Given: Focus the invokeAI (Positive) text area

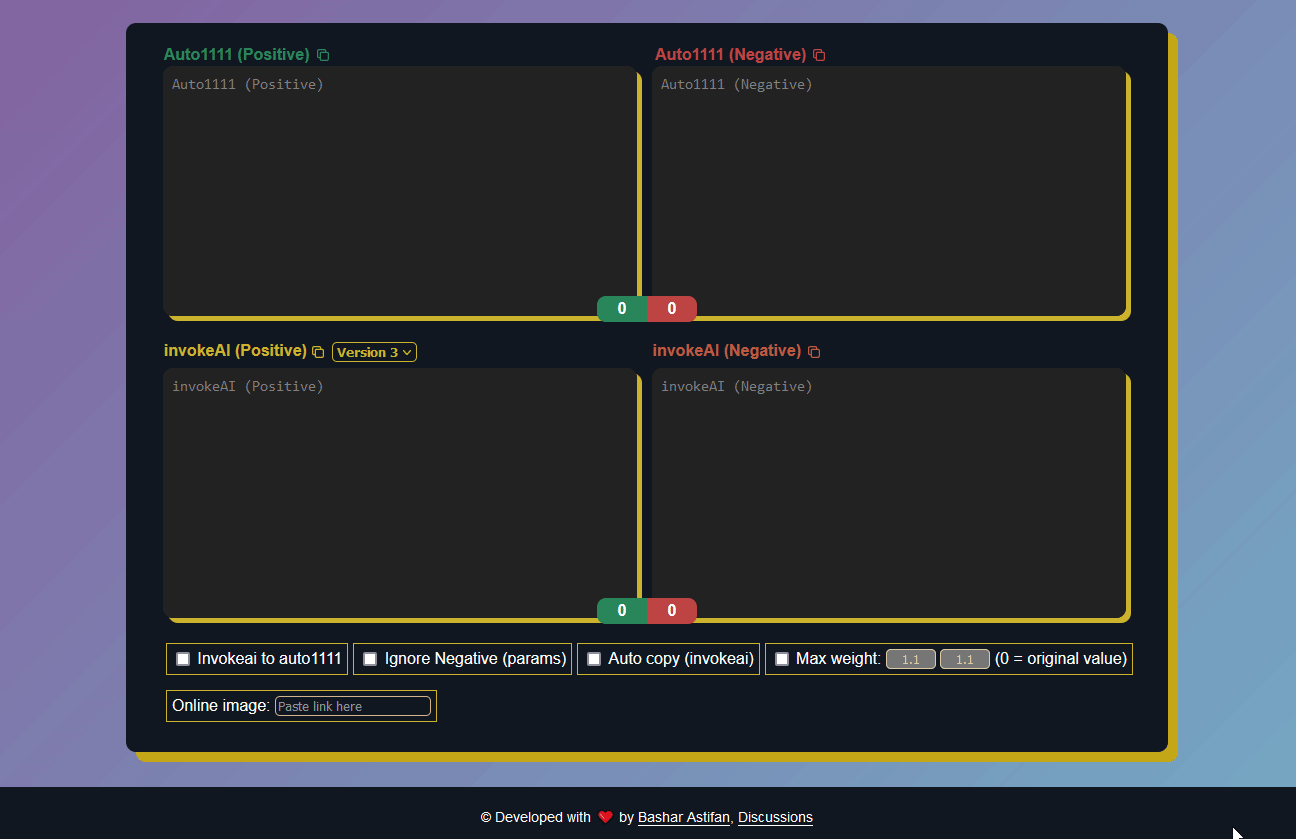Looking at the screenshot, I should 400,493.
